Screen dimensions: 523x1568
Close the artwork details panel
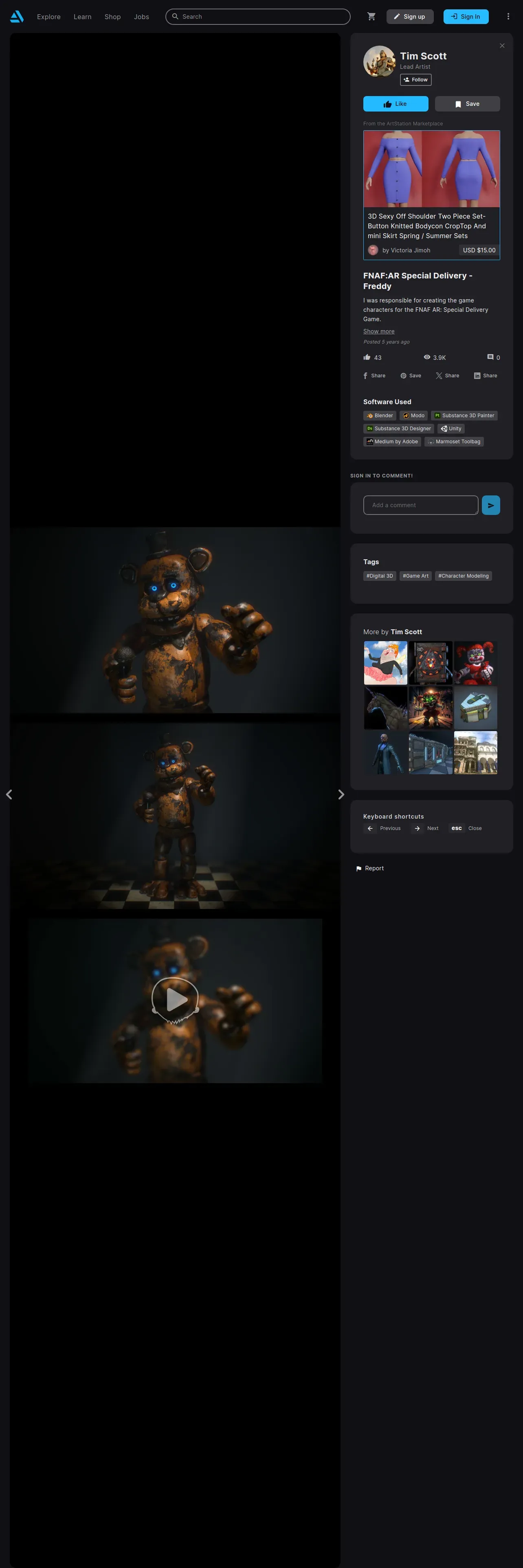(502, 46)
